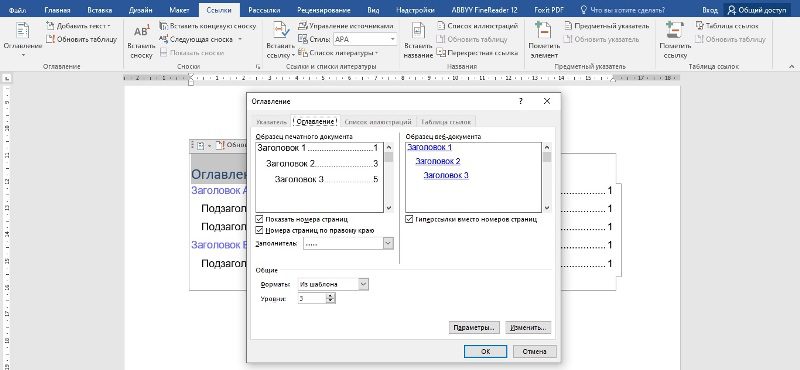
Task: Click the table of contents control handle icon
Action: coord(200,145)
